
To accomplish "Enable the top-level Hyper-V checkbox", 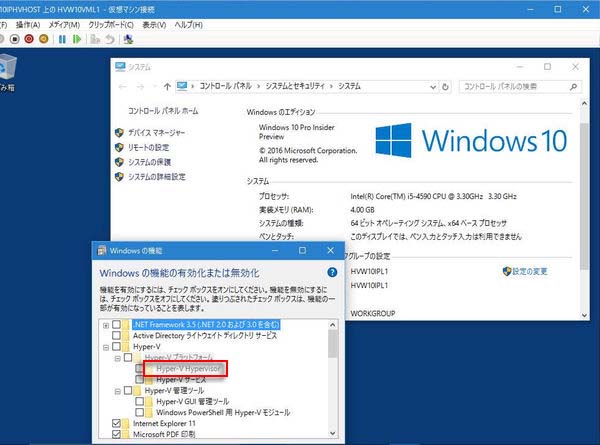I will coord(116,347).
